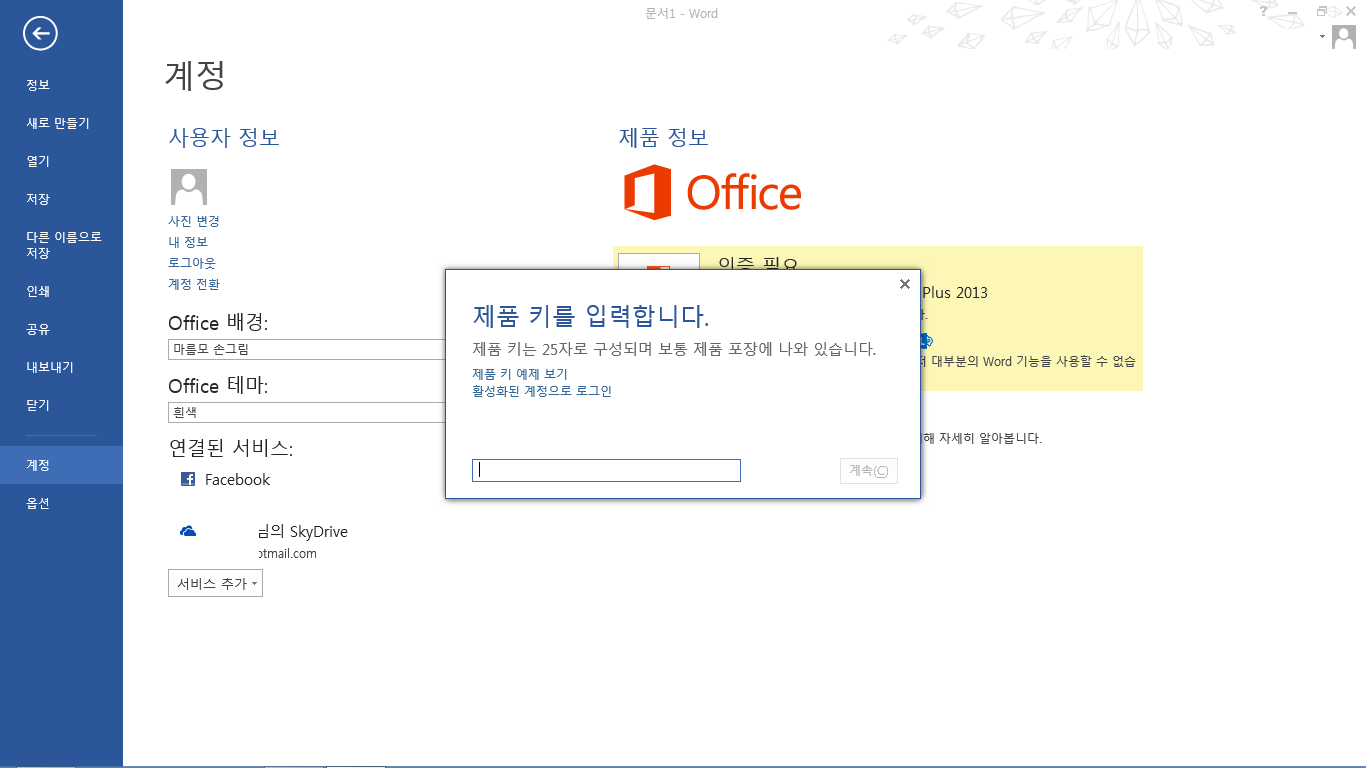Open account dropdown arrow beside the avatar

point(1322,36)
